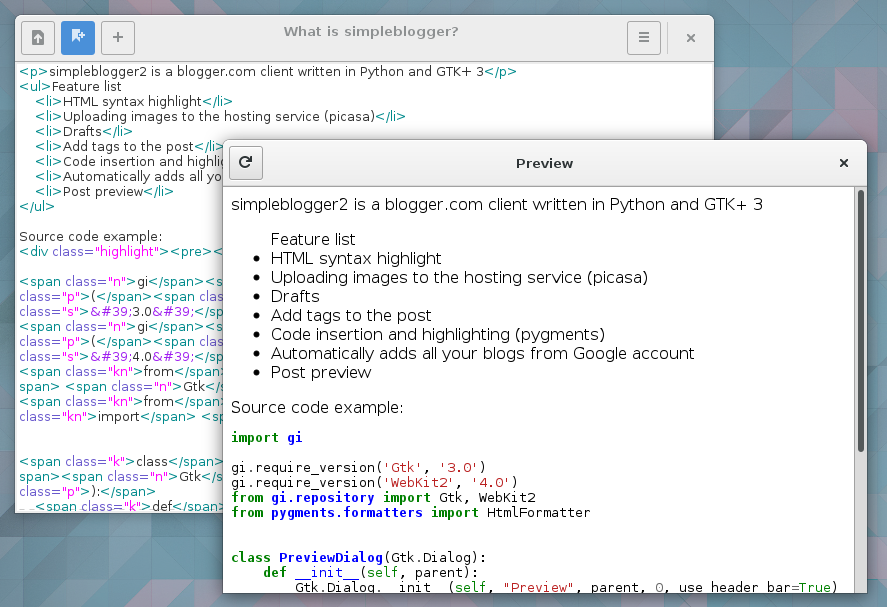Viewport: 887px width, 607px height.
Task: Click the require_version 'WebKit2' code line
Action: [x=374, y=483]
